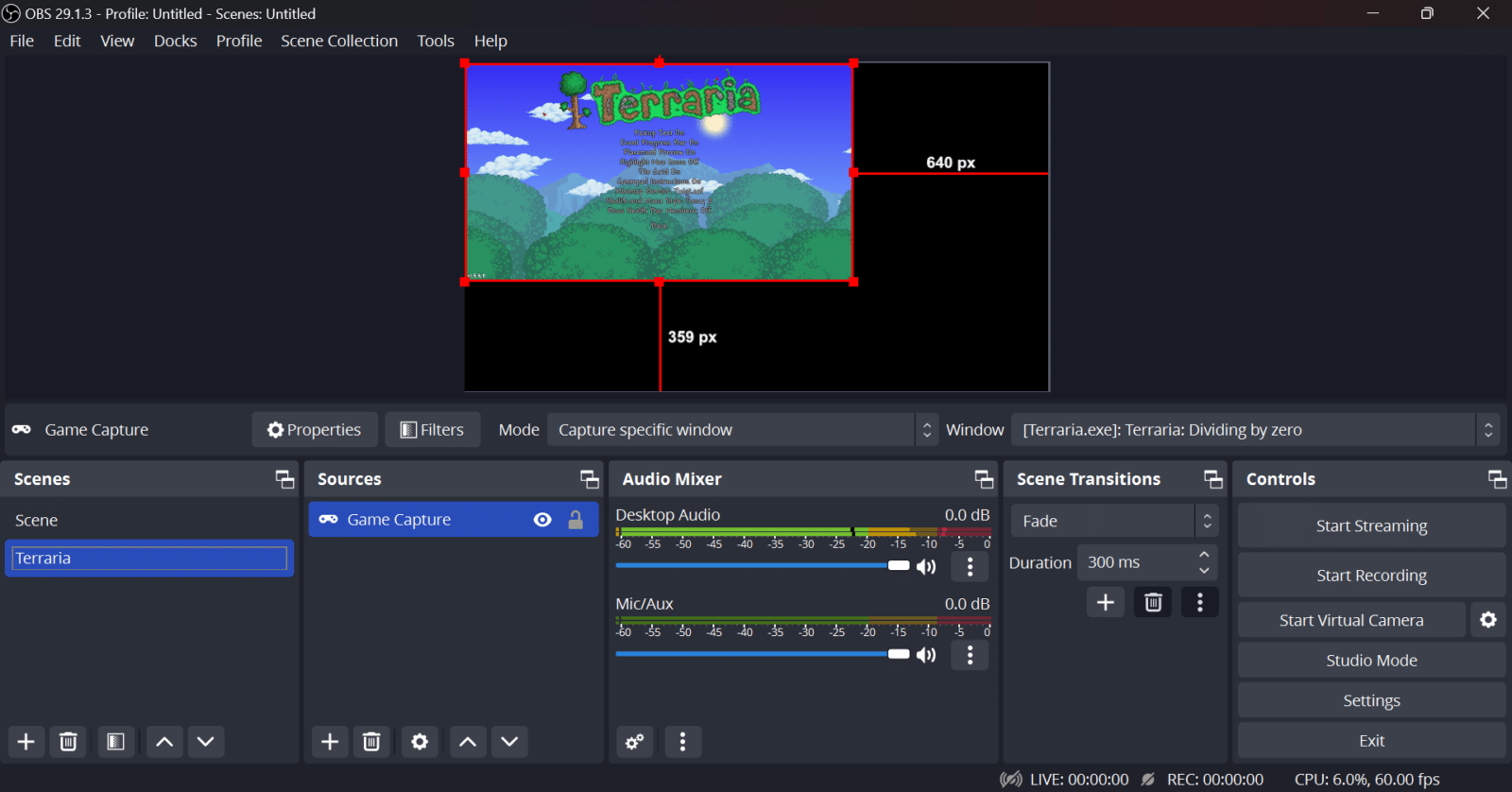The width and height of the screenshot is (1512, 792).
Task: Open the View menu
Action: (x=117, y=41)
